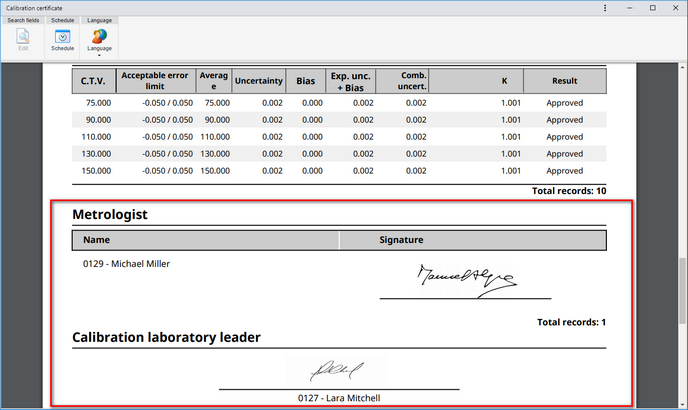Viewport: 688px width, 410px height.
Task: Click the scrollbar up arrow
Action: point(682,67)
